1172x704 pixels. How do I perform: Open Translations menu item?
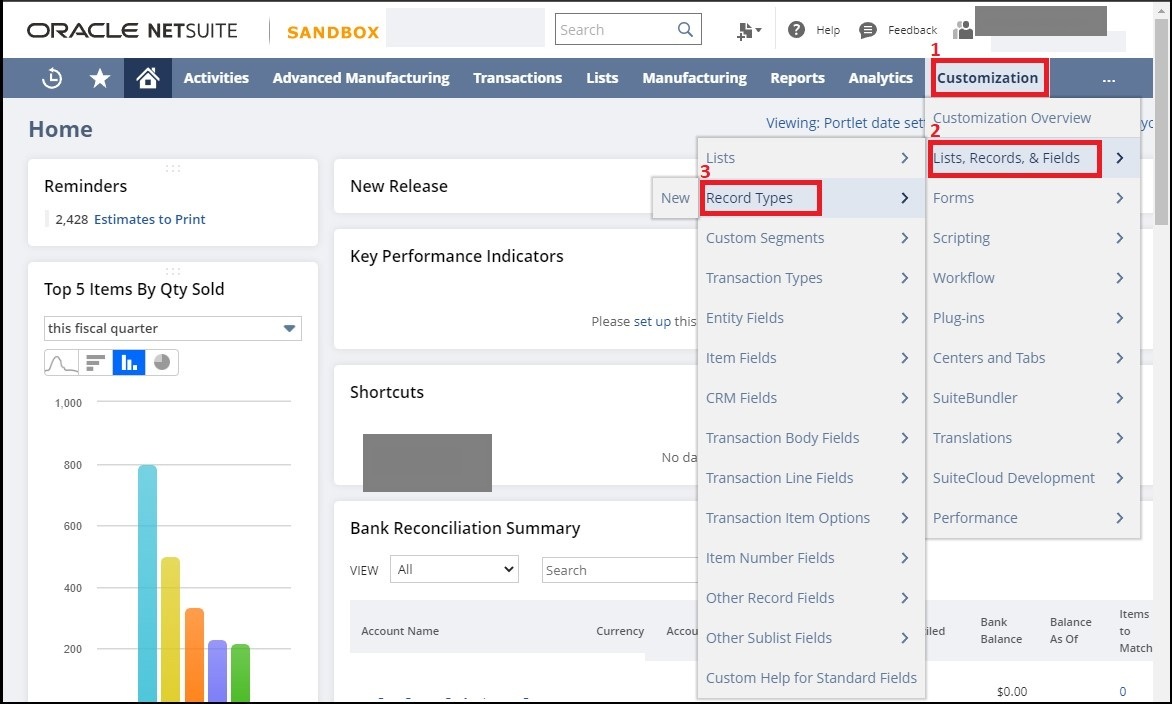(x=972, y=438)
